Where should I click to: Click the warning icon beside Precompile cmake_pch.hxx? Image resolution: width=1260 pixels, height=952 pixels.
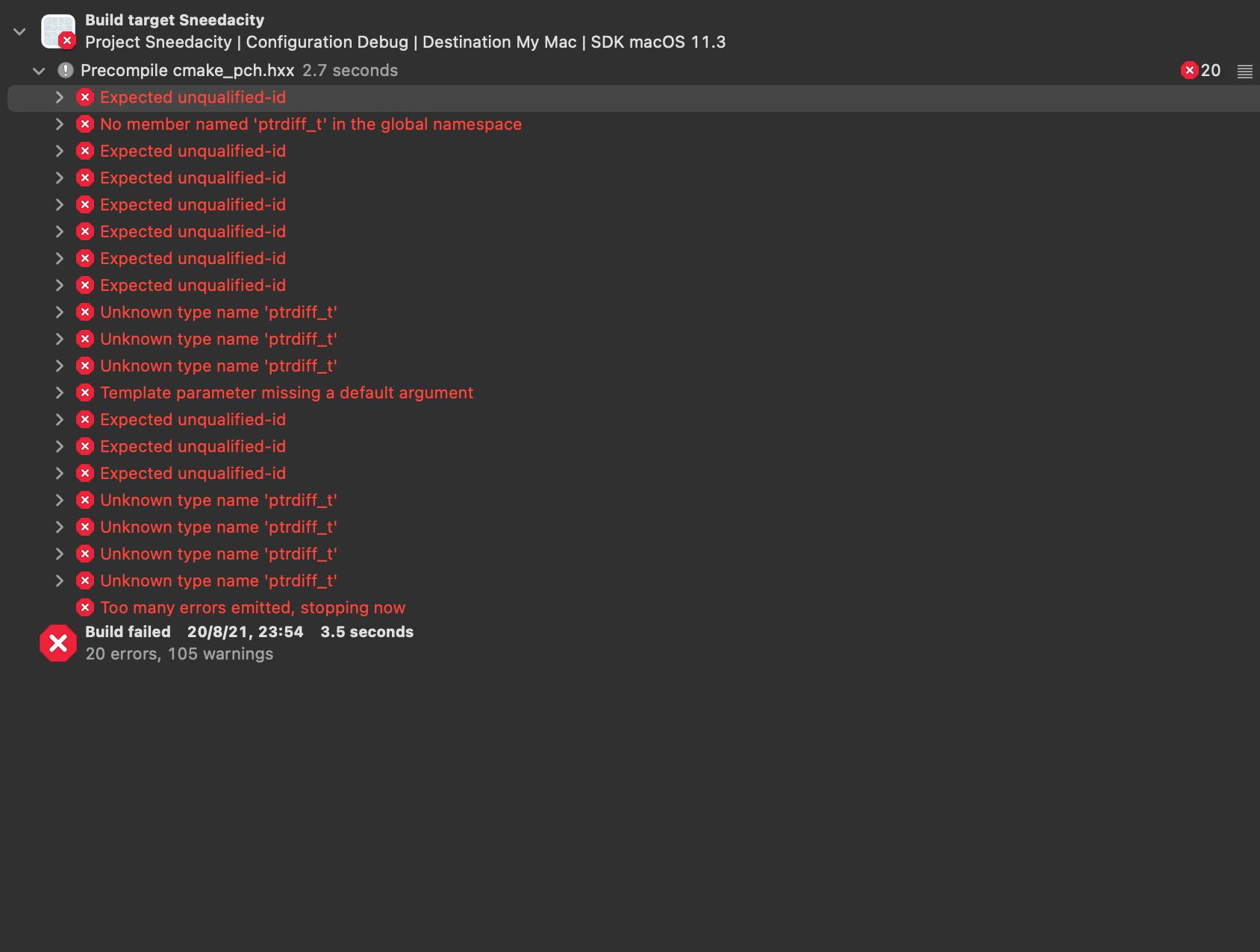pyautogui.click(x=66, y=70)
